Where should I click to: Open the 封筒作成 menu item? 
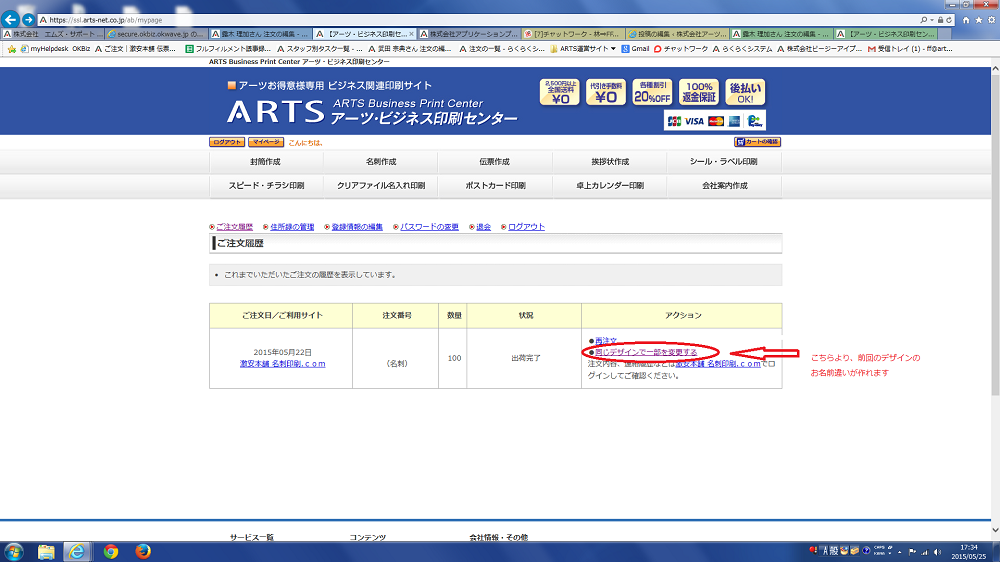coord(265,162)
